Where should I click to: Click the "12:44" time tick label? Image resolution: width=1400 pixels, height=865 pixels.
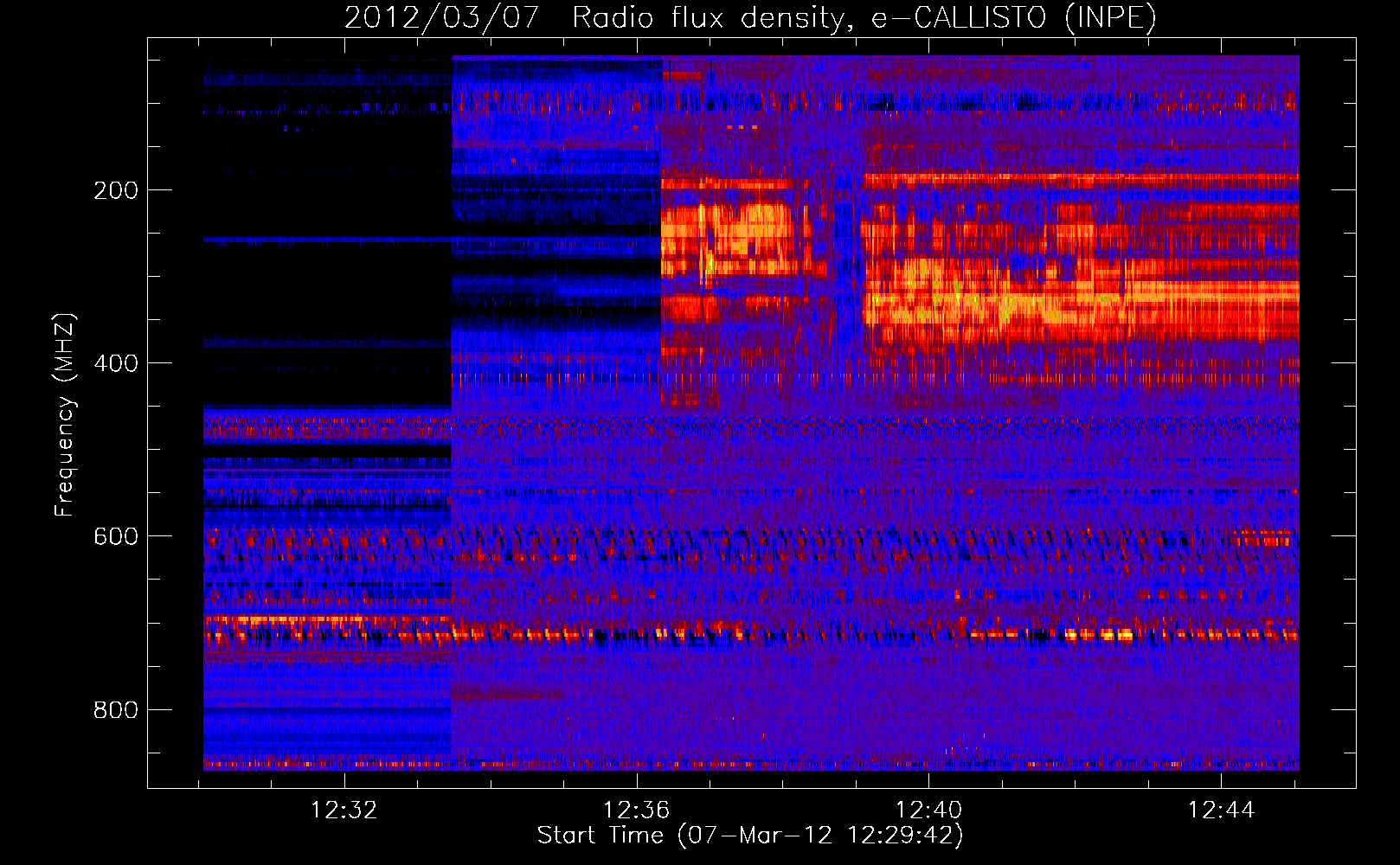click(x=1221, y=811)
